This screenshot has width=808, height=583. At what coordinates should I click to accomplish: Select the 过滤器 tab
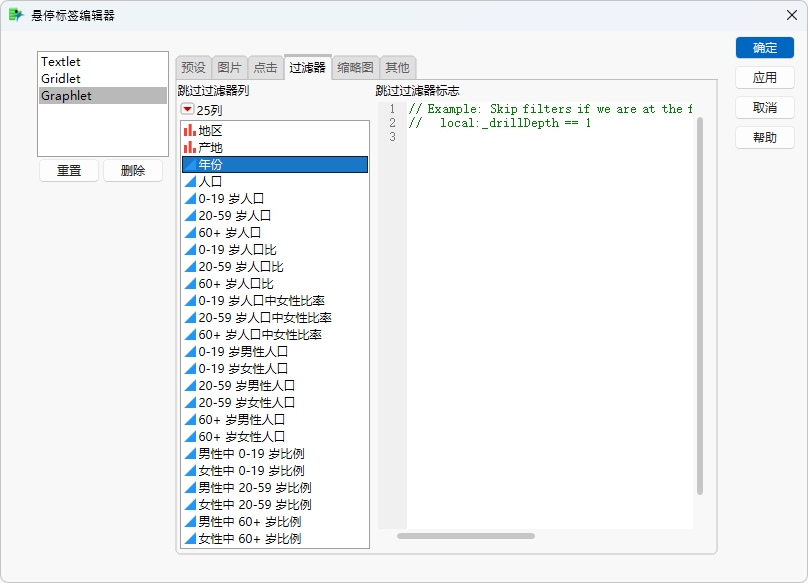click(307, 68)
